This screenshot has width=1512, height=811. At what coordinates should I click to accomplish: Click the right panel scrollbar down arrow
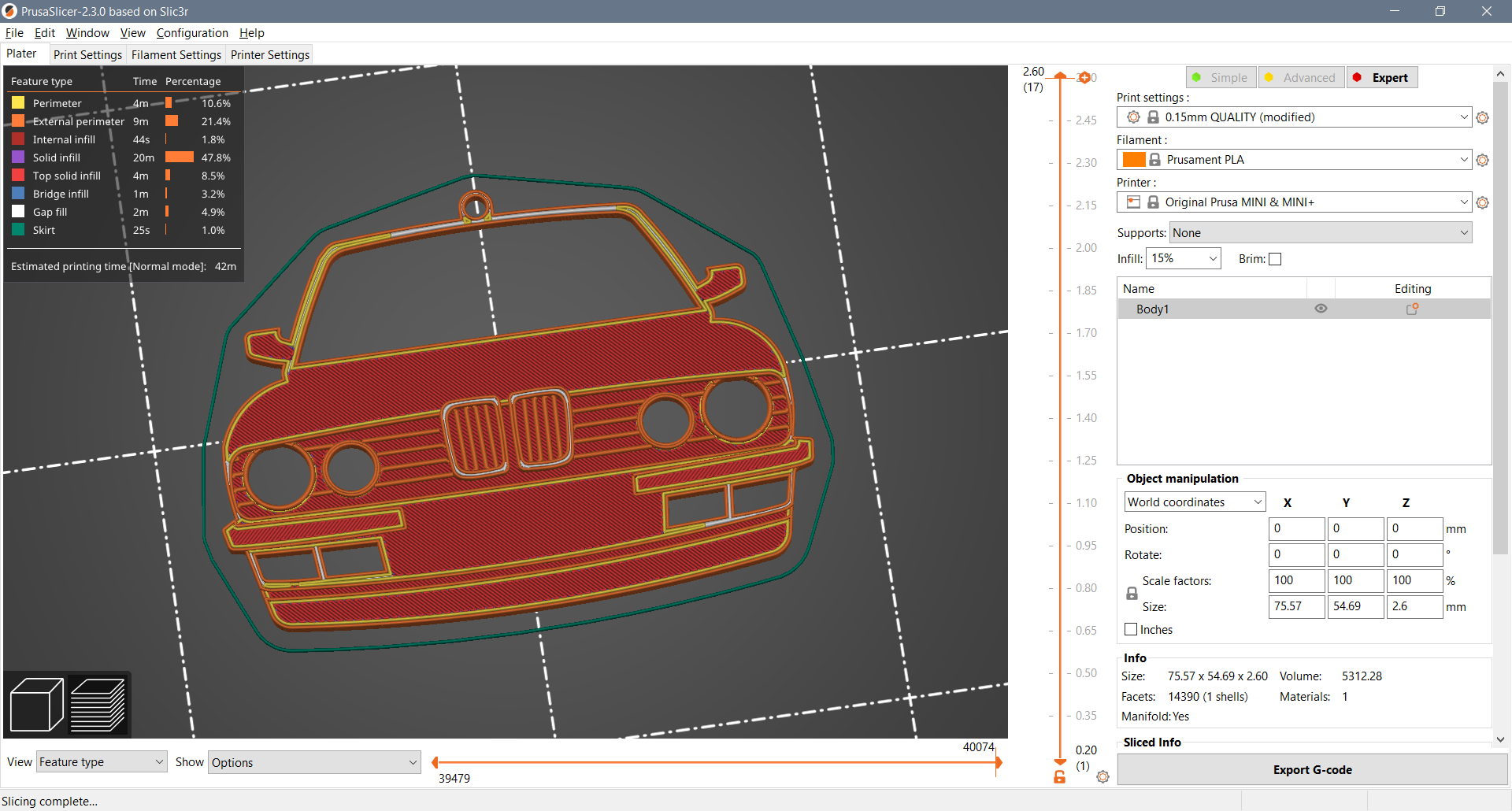click(1500, 739)
